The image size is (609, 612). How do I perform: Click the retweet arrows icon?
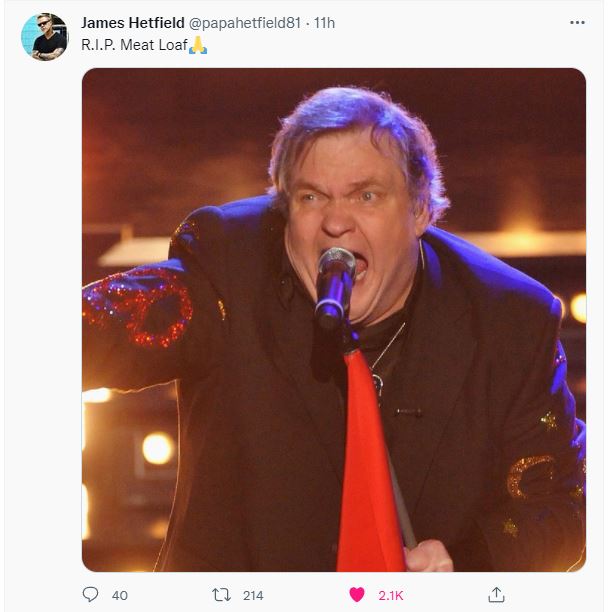(x=221, y=595)
